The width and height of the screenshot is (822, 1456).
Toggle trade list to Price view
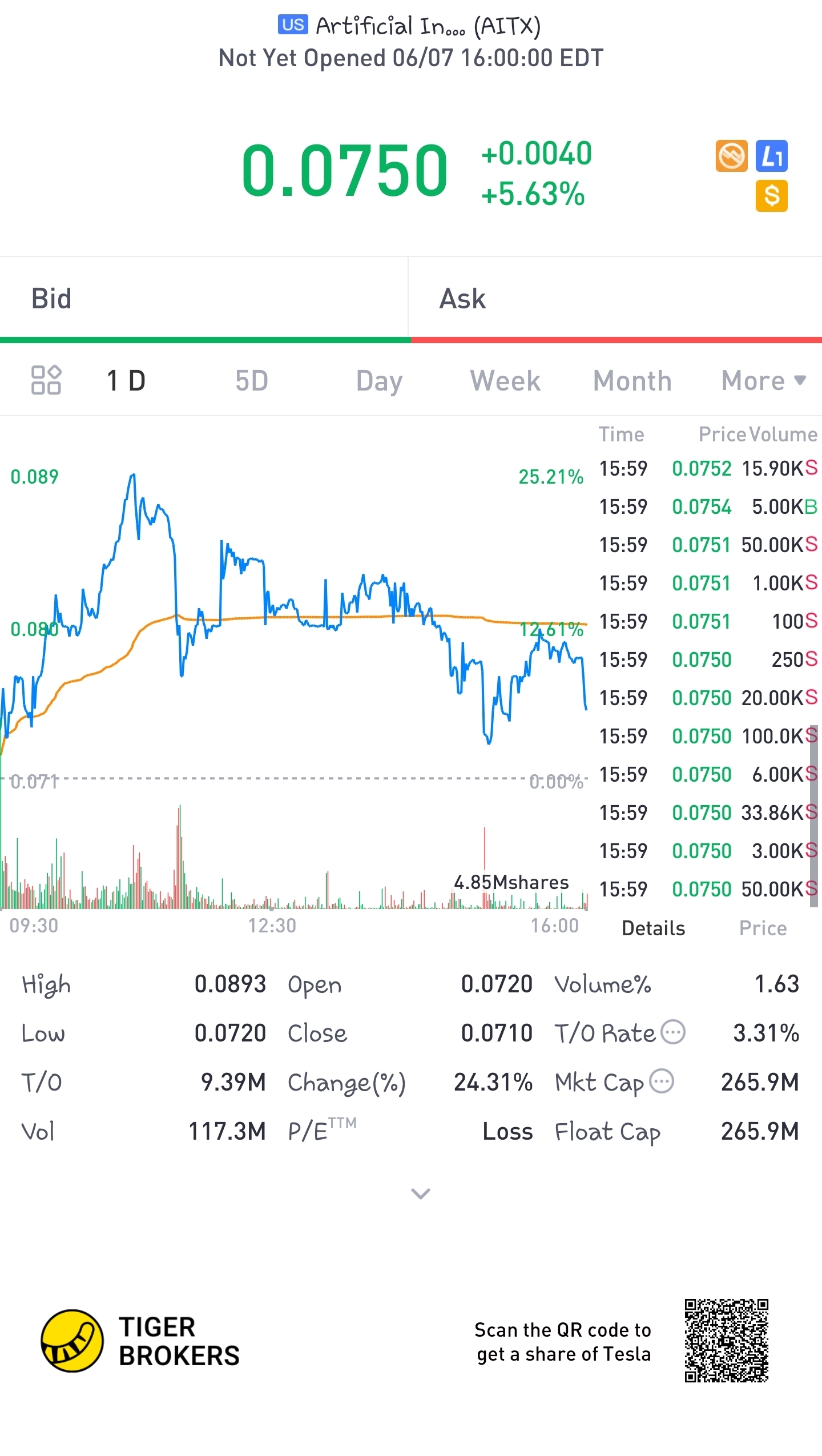[763, 928]
